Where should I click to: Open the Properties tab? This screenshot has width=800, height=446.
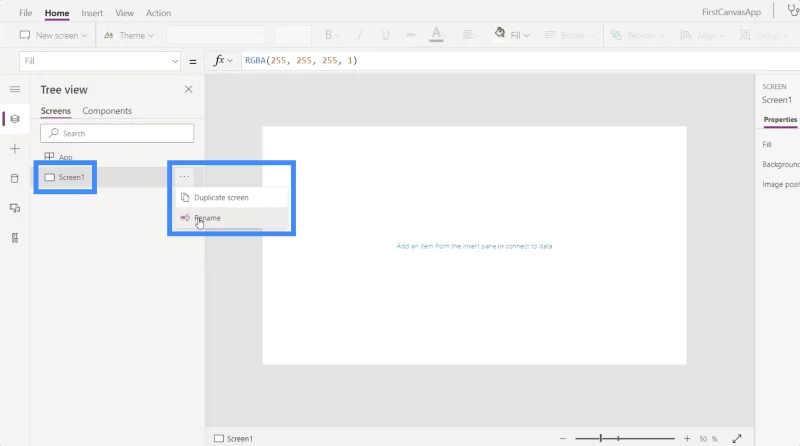coord(780,119)
